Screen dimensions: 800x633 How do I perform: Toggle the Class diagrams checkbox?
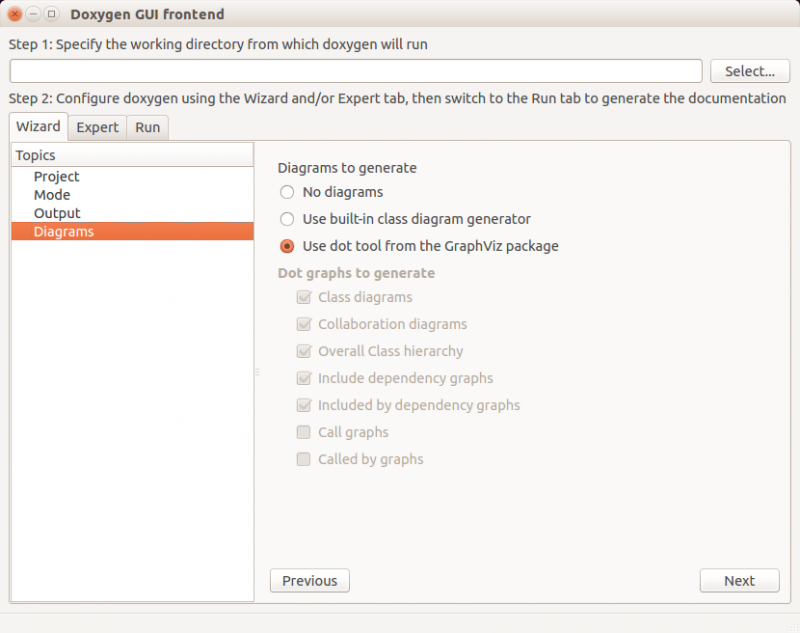pyautogui.click(x=303, y=297)
